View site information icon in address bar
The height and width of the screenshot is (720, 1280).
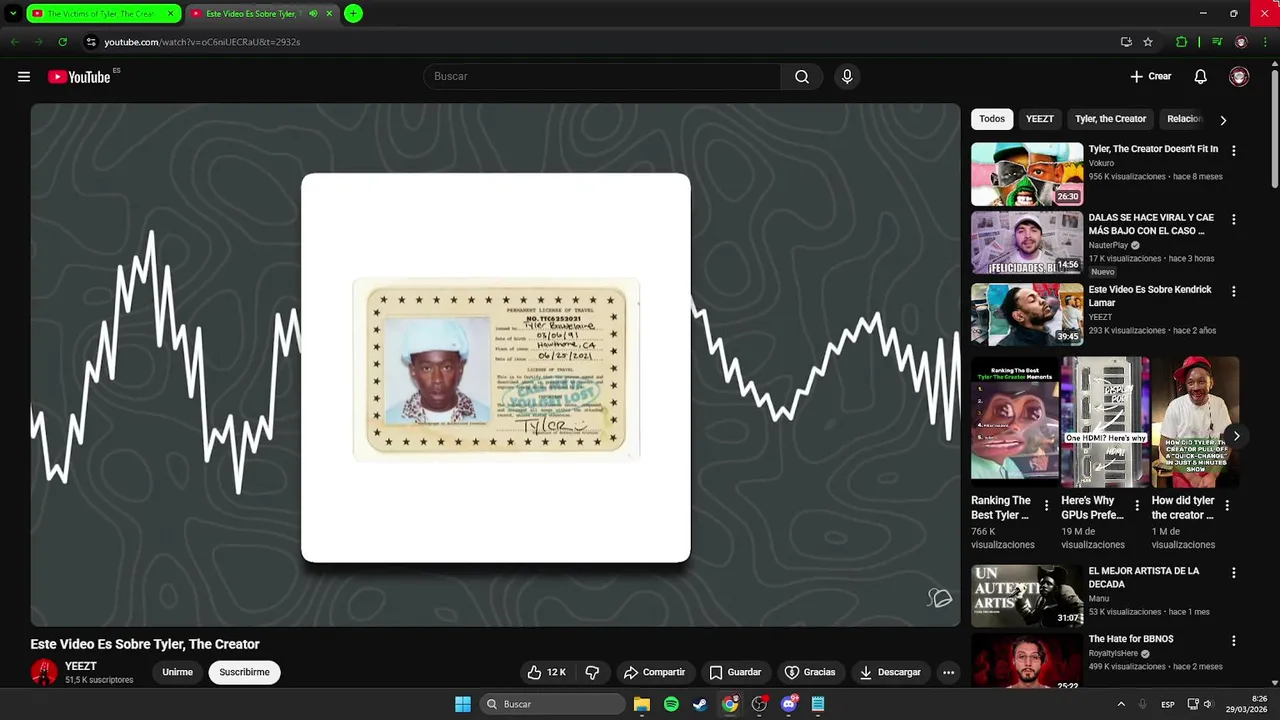(90, 42)
